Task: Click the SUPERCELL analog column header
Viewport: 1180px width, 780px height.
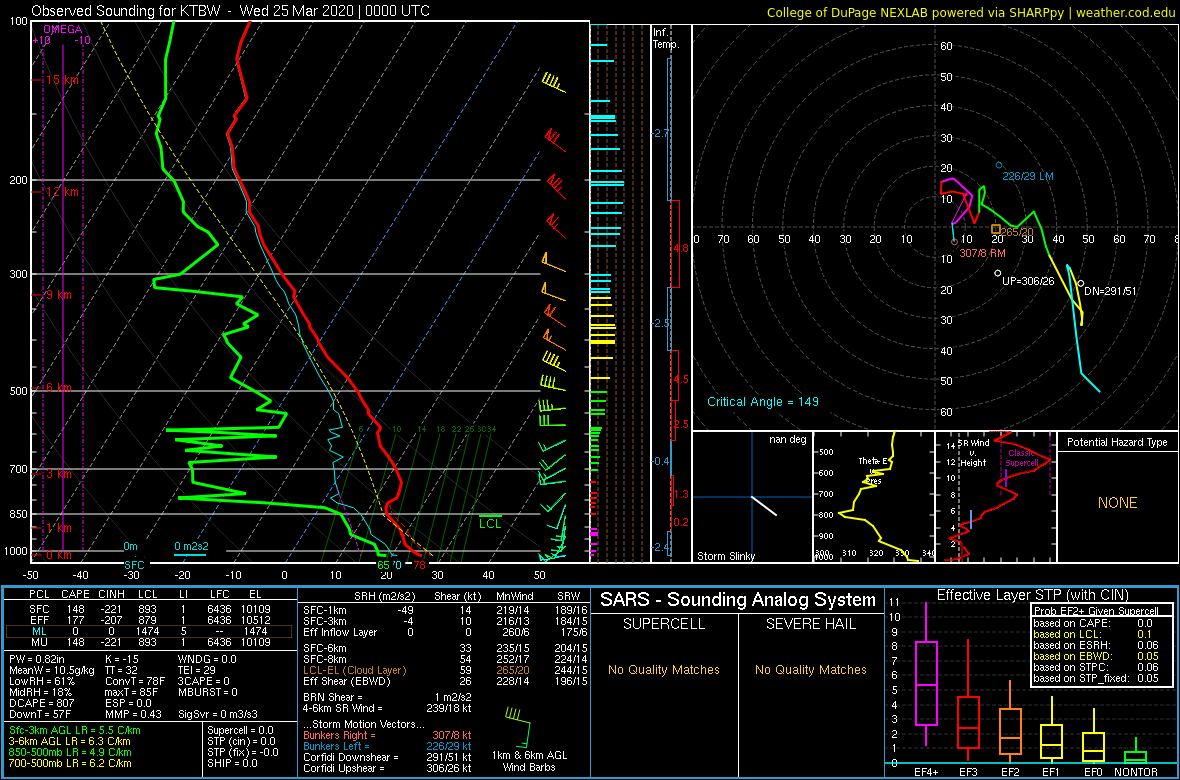Action: click(663, 623)
